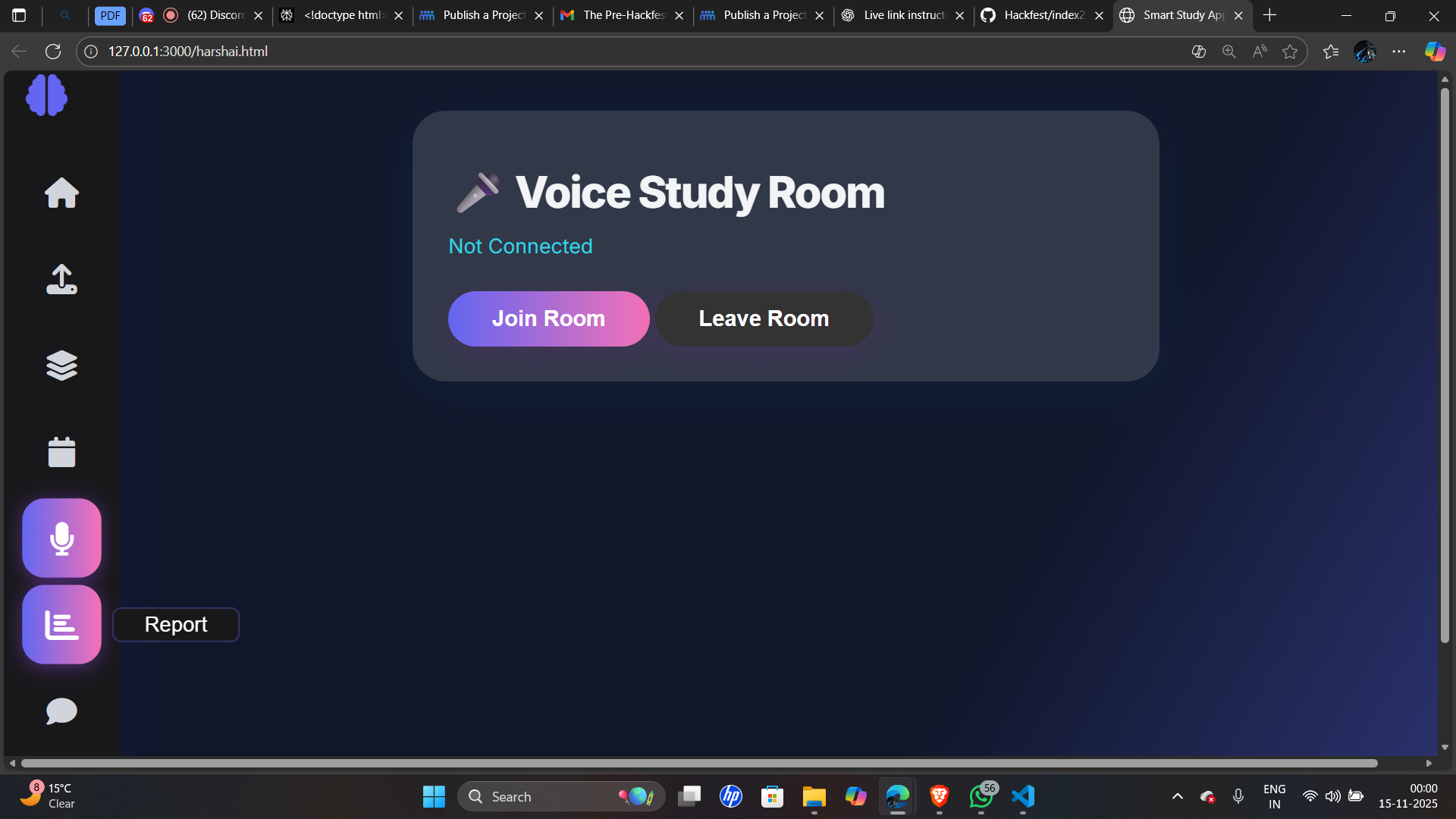Image resolution: width=1456 pixels, height=819 pixels.
Task: Click the Leave Room button
Action: (x=764, y=318)
